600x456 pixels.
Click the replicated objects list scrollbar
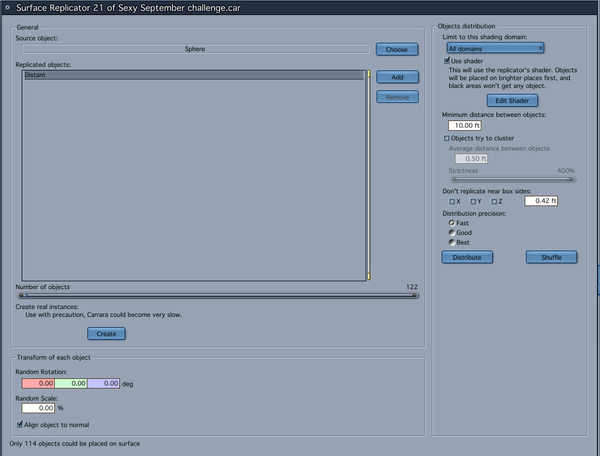369,175
